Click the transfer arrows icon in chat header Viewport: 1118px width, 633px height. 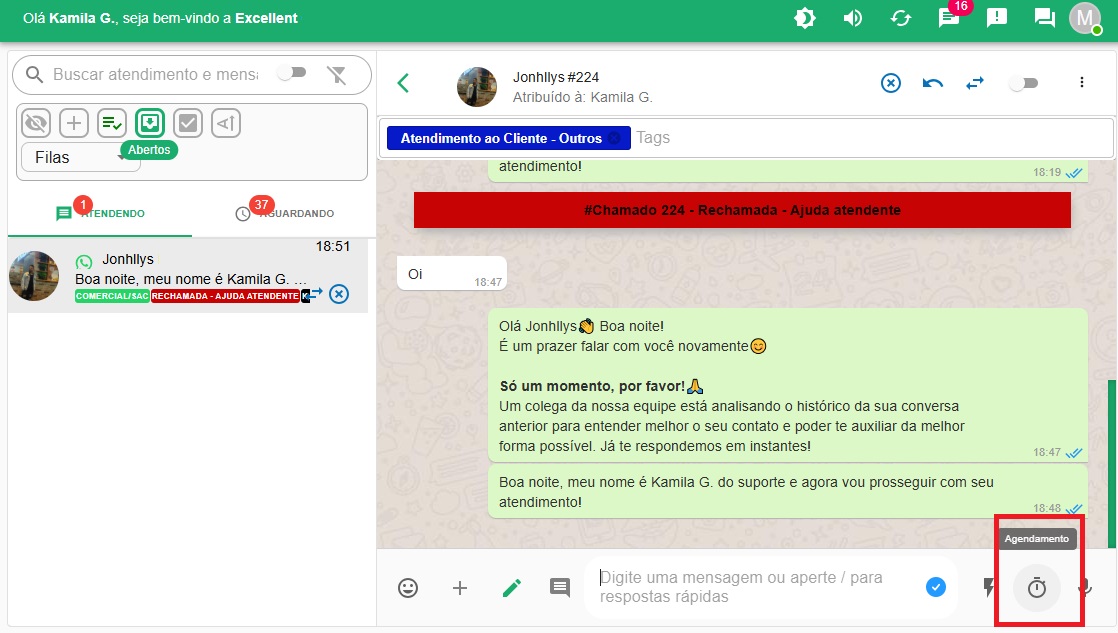(975, 83)
